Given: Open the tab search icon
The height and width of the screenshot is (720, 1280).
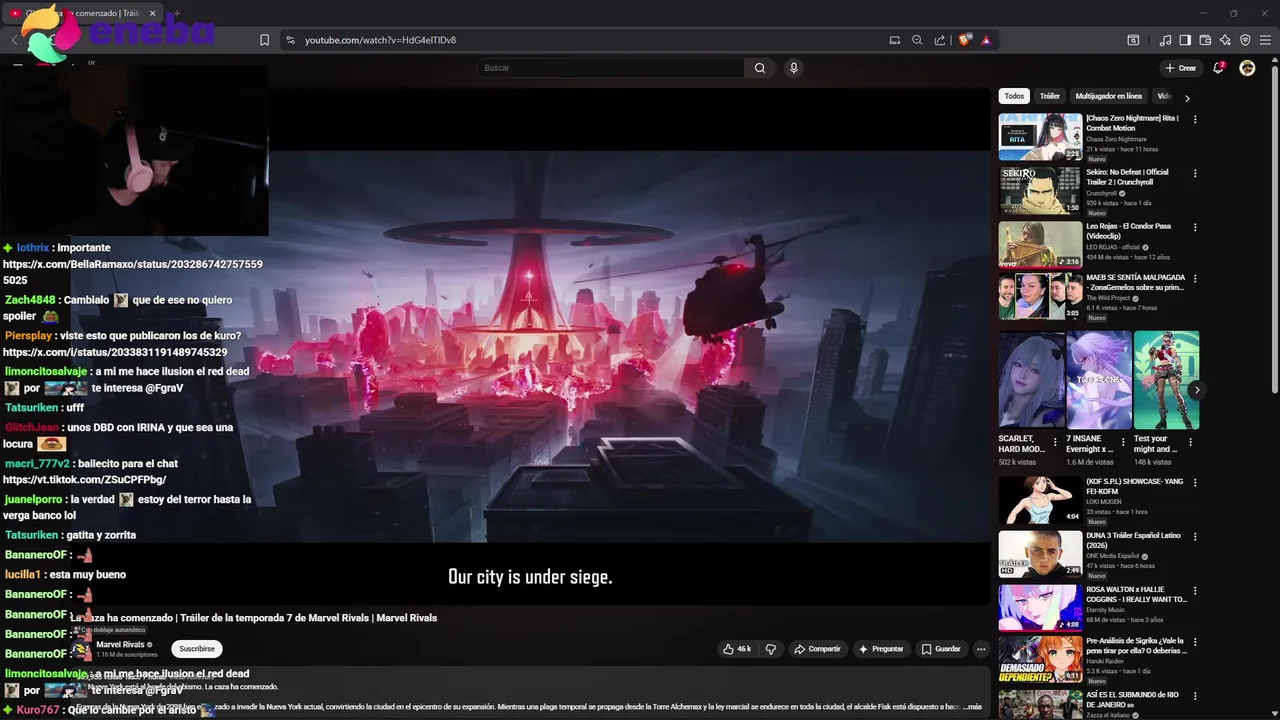Looking at the screenshot, I should point(1133,40).
